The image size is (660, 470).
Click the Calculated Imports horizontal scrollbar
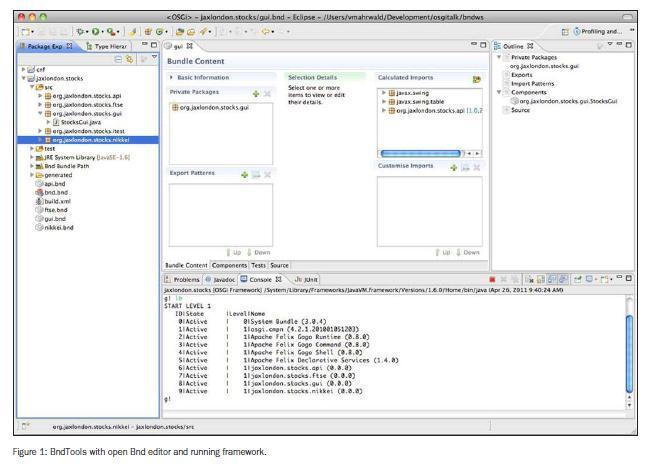(x=422, y=154)
